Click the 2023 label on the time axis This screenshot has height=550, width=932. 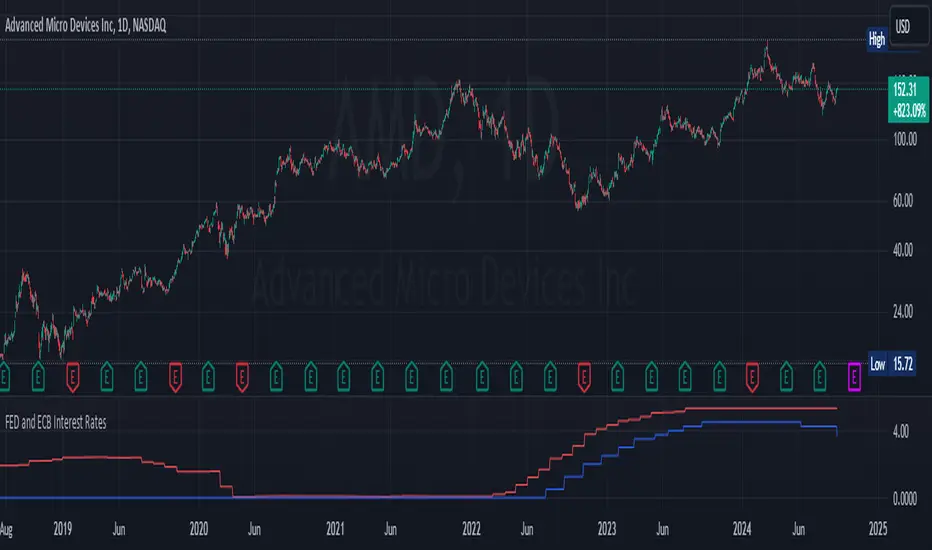click(x=607, y=529)
